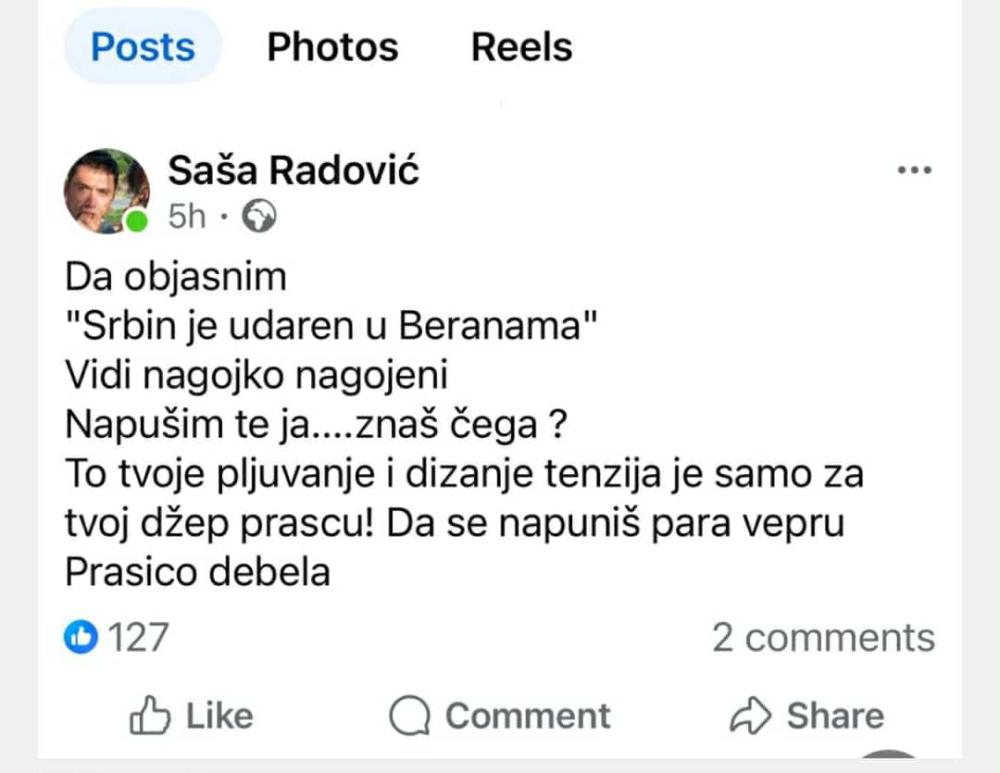Click the Share button label
Image resolution: width=1000 pixels, height=773 pixels.
835,716
